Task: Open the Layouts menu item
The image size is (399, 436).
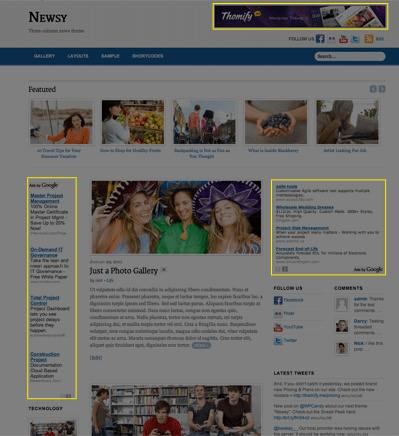Action: 78,56
